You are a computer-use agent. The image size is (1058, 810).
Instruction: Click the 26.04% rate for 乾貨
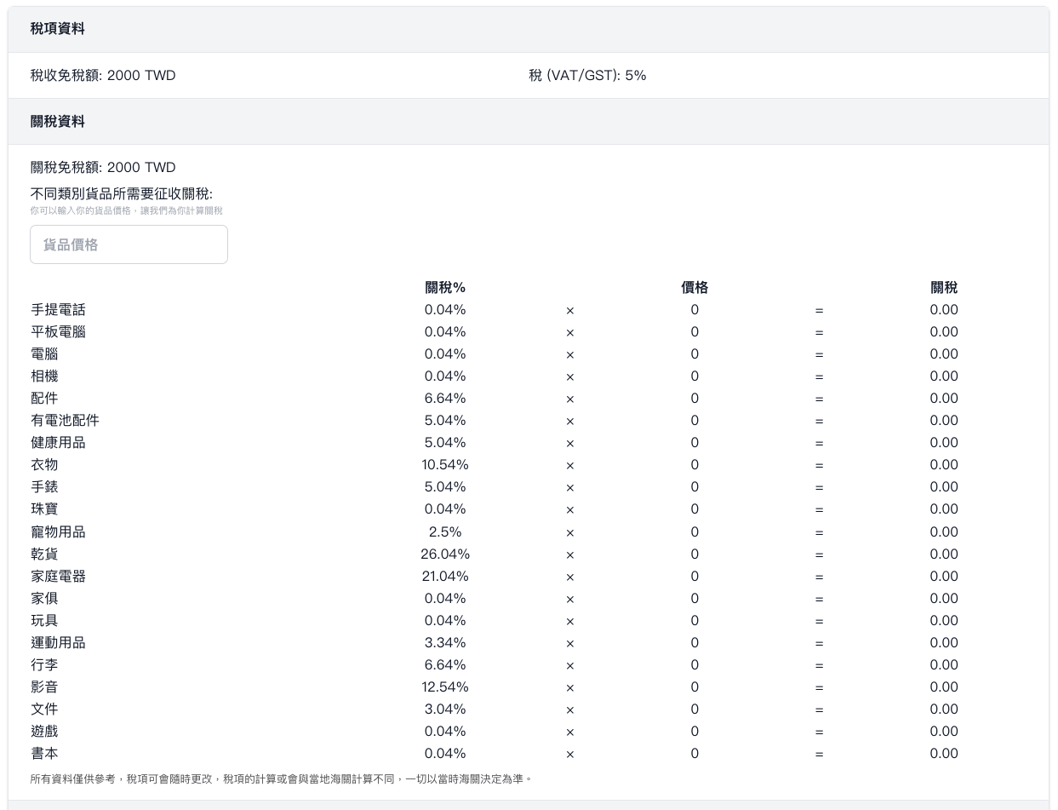point(445,554)
